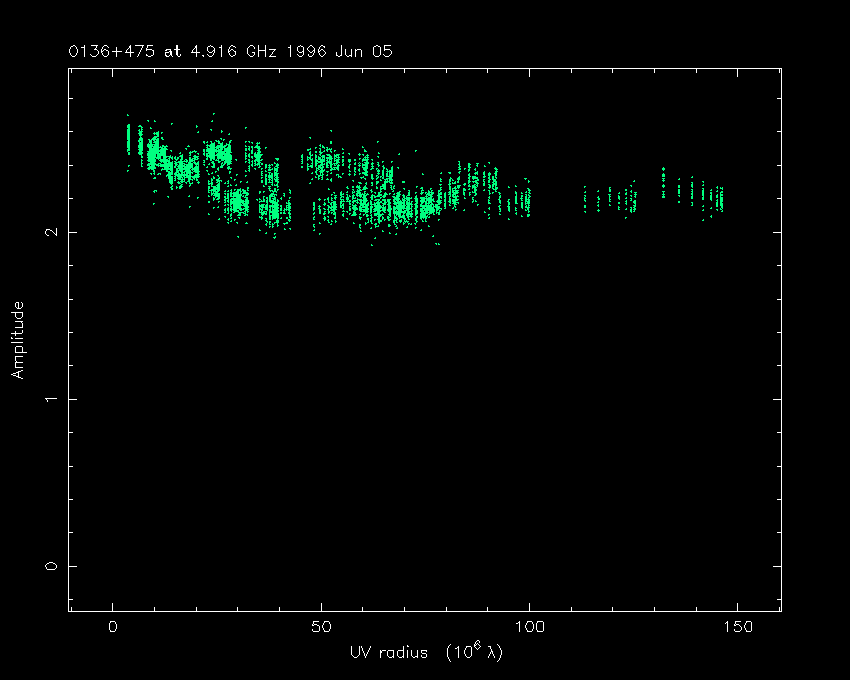Click the dense data cluster near UV radius 70
The width and height of the screenshot is (850, 680).
(x=403, y=207)
